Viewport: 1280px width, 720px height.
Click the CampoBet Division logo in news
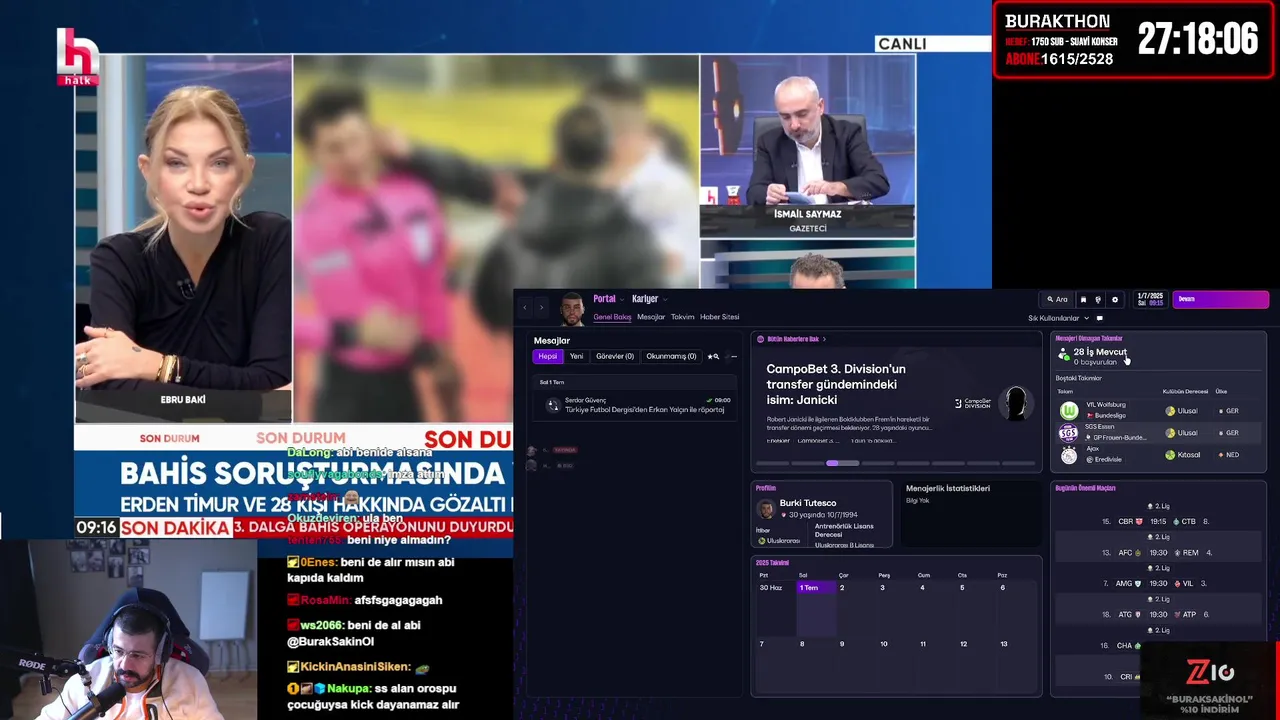[973, 403]
